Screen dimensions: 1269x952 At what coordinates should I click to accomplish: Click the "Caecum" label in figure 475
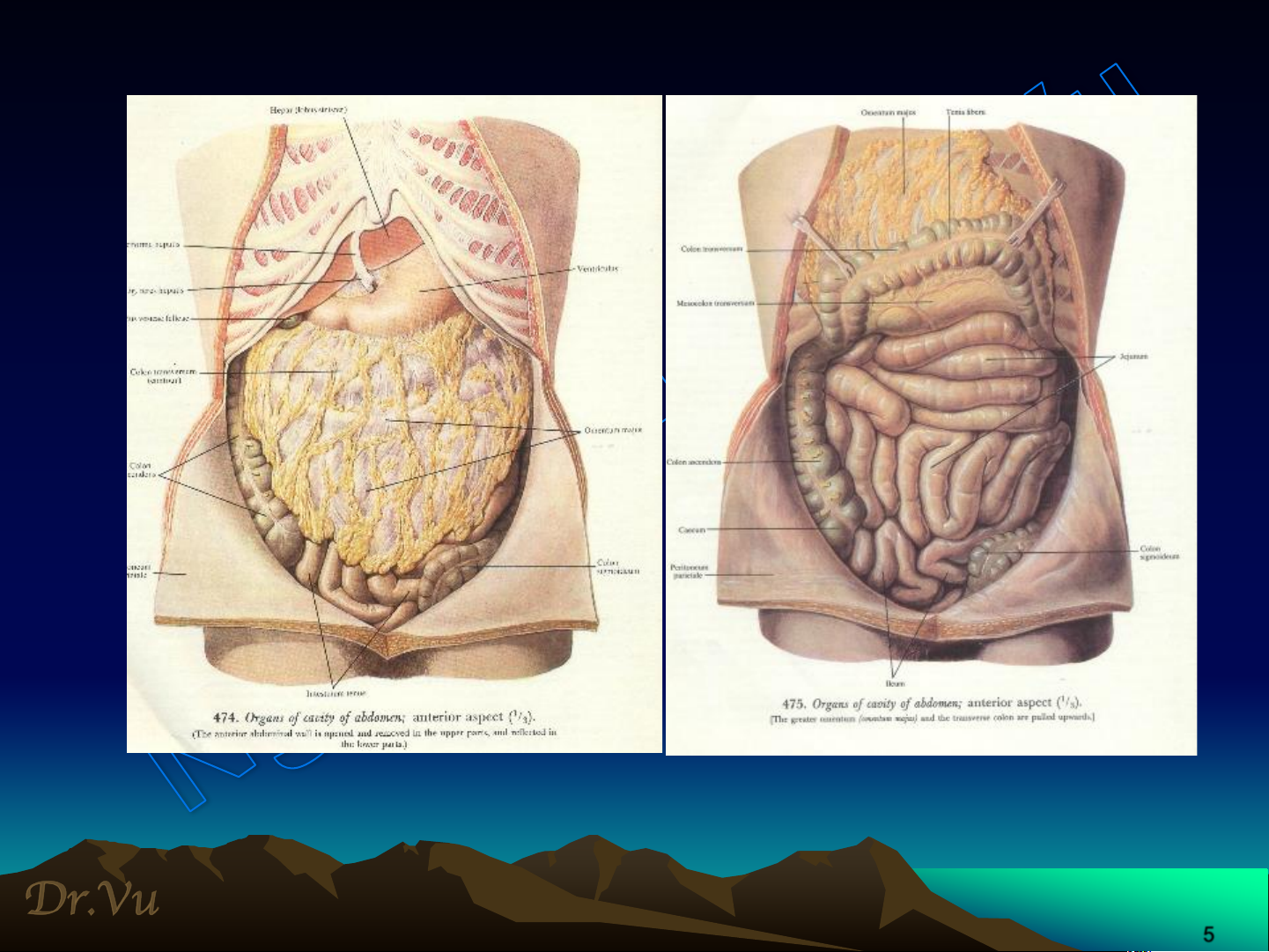(691, 530)
